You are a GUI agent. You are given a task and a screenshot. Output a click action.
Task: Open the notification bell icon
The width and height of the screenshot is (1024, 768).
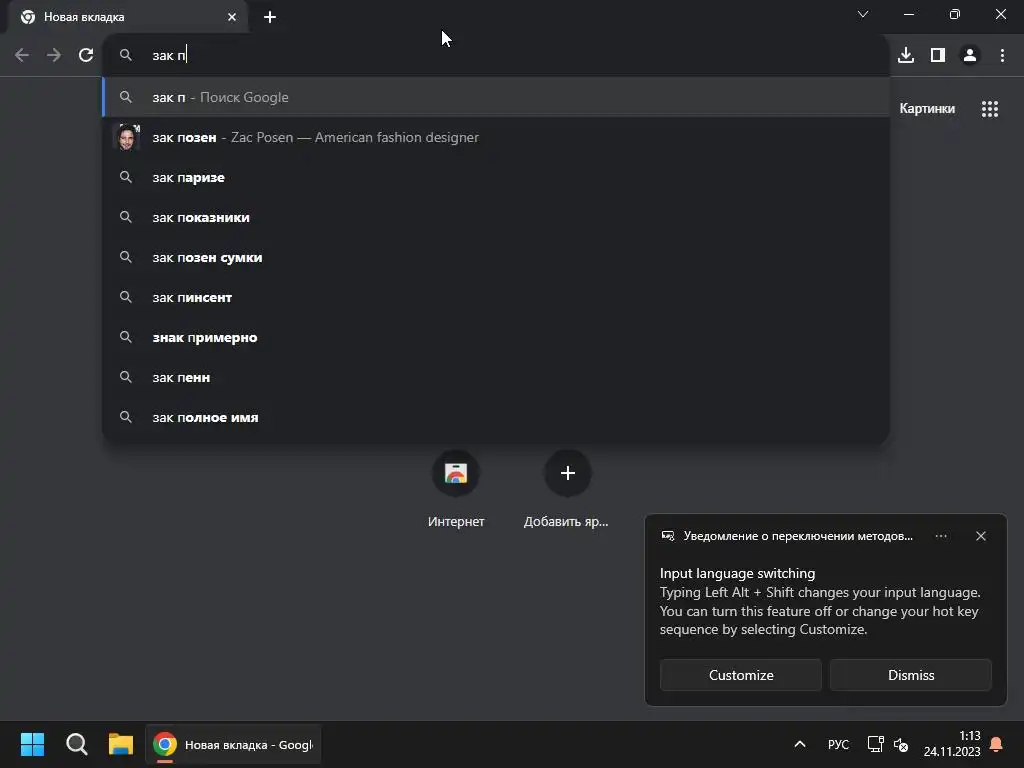[997, 744]
